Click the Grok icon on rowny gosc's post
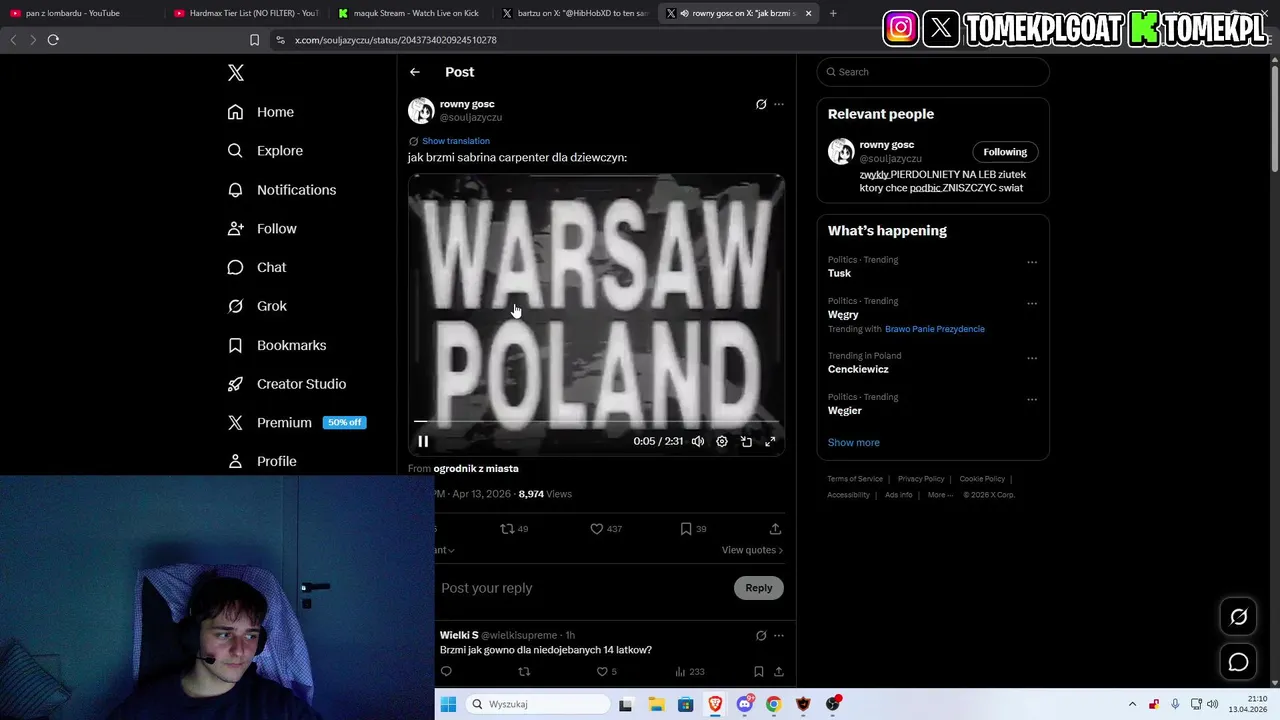The width and height of the screenshot is (1280, 720). (761, 104)
